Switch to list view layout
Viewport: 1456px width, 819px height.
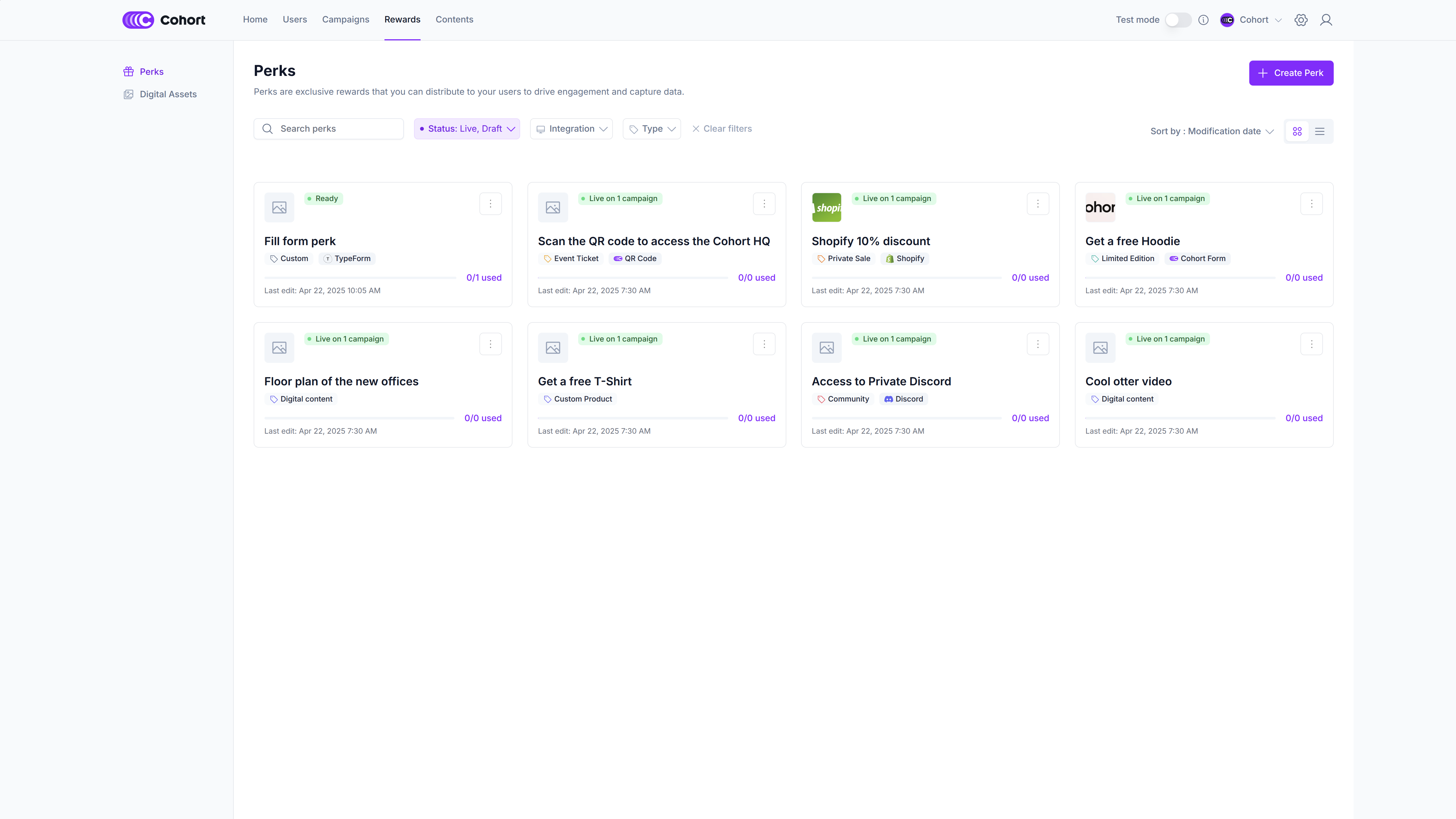pyautogui.click(x=1320, y=131)
